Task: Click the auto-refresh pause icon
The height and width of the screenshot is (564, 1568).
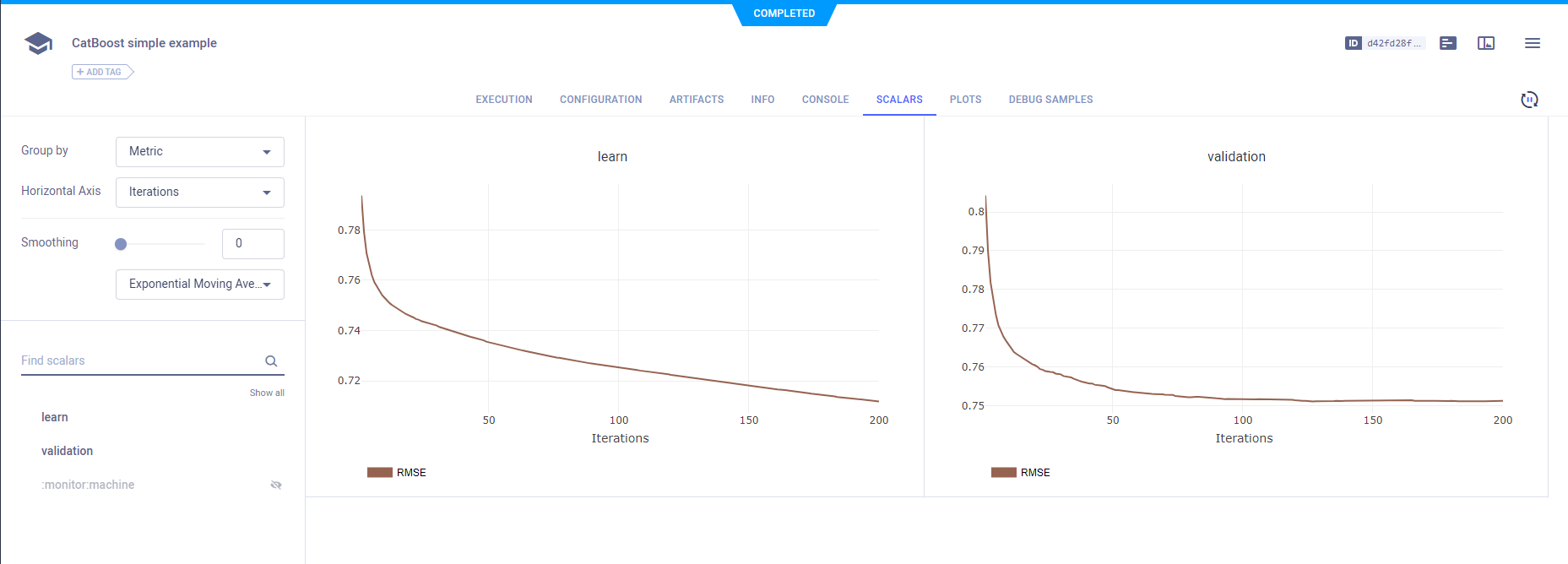Action: (x=1529, y=100)
